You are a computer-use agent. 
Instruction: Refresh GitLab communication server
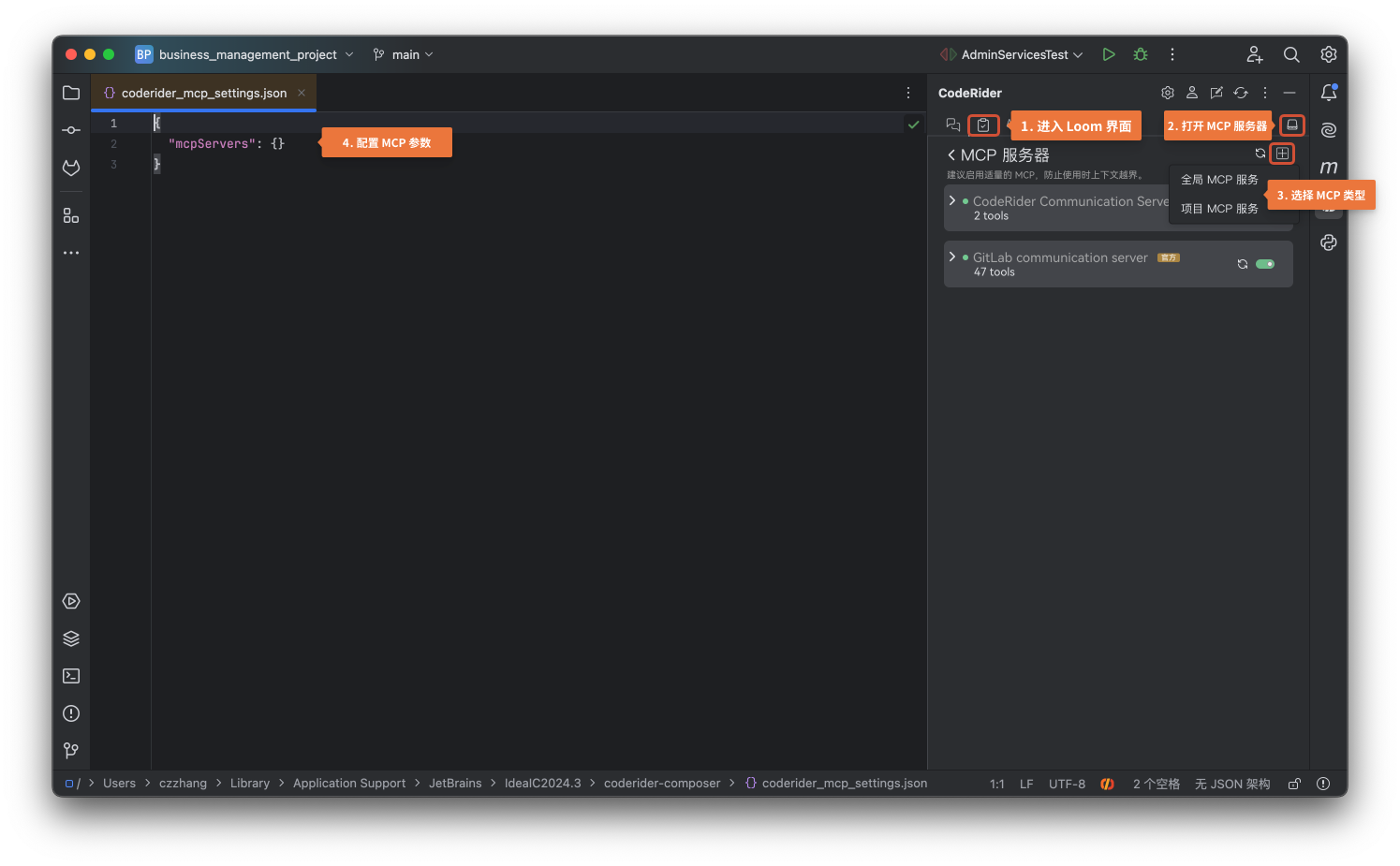[1243, 264]
